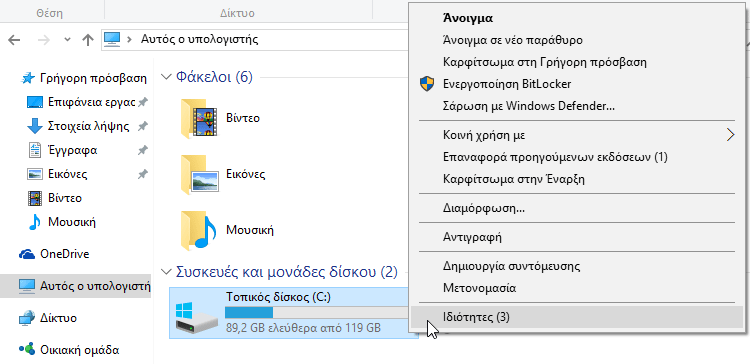Click '89,2 GB ελεύθερα από 119 GB' text
750x364 pixels.
pos(303,328)
